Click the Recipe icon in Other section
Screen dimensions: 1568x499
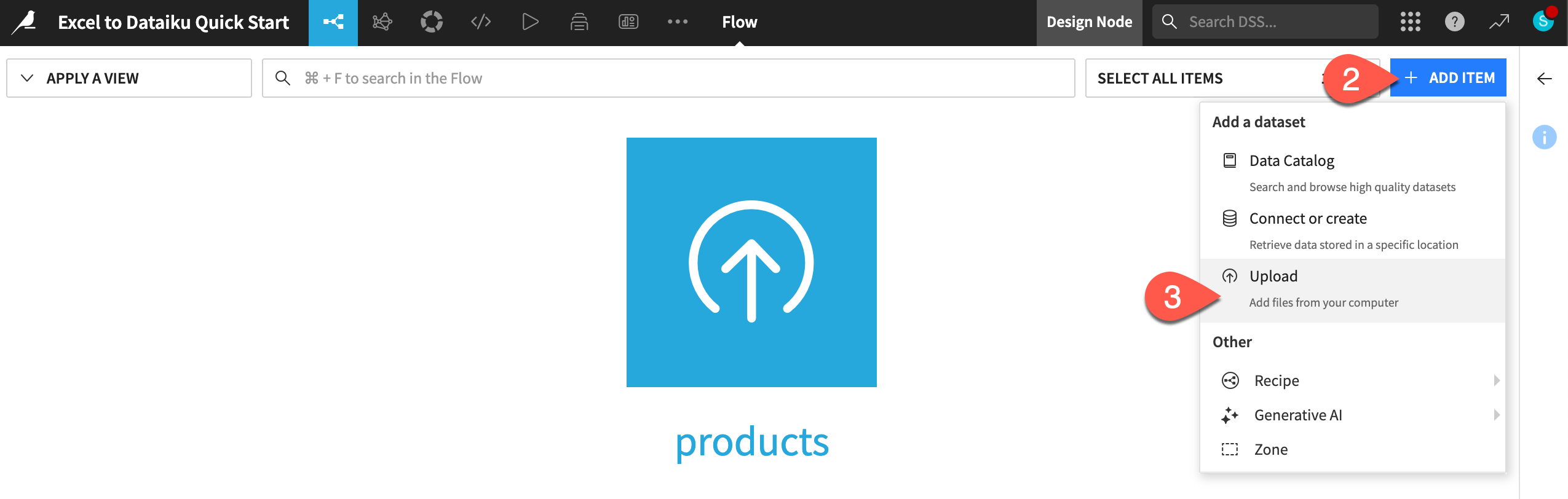click(1230, 380)
